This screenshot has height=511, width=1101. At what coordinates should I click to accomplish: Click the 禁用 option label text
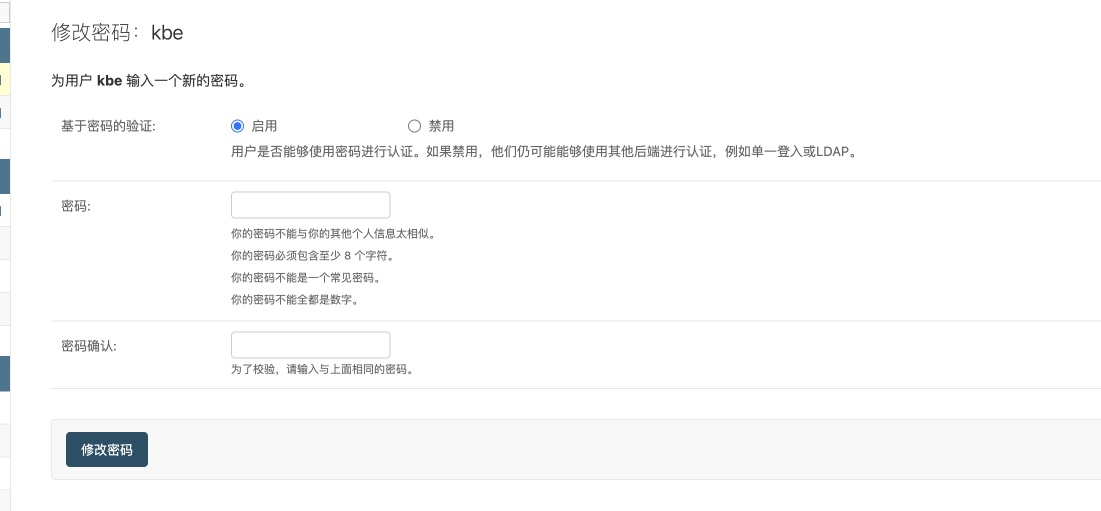[x=441, y=126]
